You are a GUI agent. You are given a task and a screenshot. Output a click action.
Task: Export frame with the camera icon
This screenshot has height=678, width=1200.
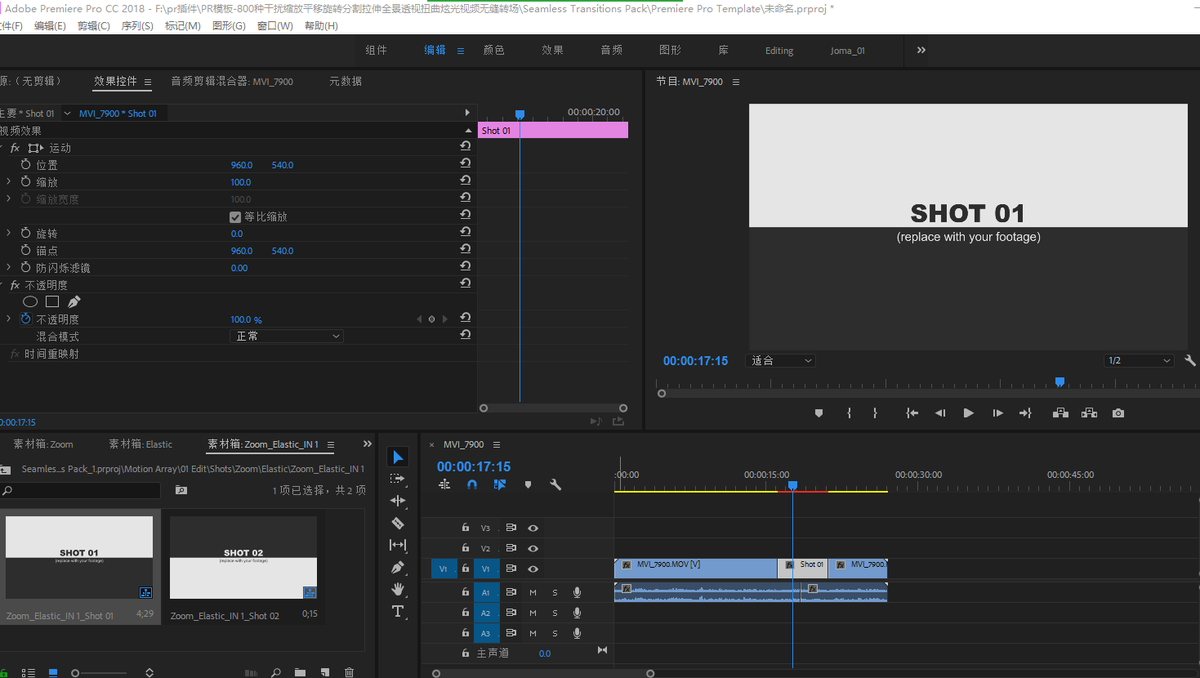1118,413
